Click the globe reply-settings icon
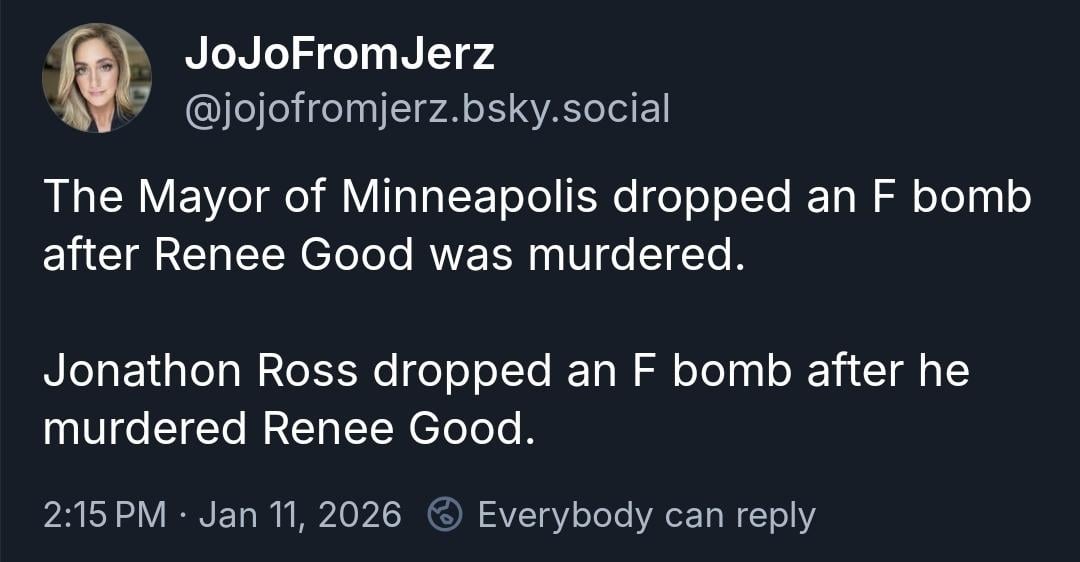The width and height of the screenshot is (1080, 562). click(443, 515)
